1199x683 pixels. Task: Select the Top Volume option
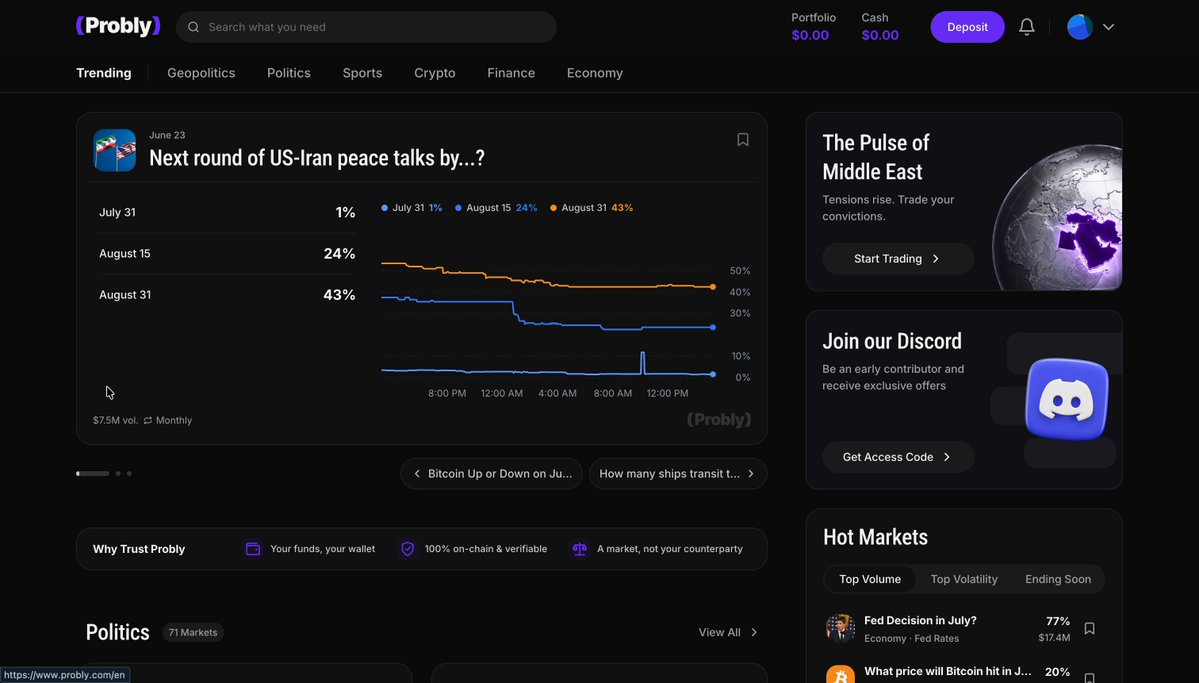870,579
